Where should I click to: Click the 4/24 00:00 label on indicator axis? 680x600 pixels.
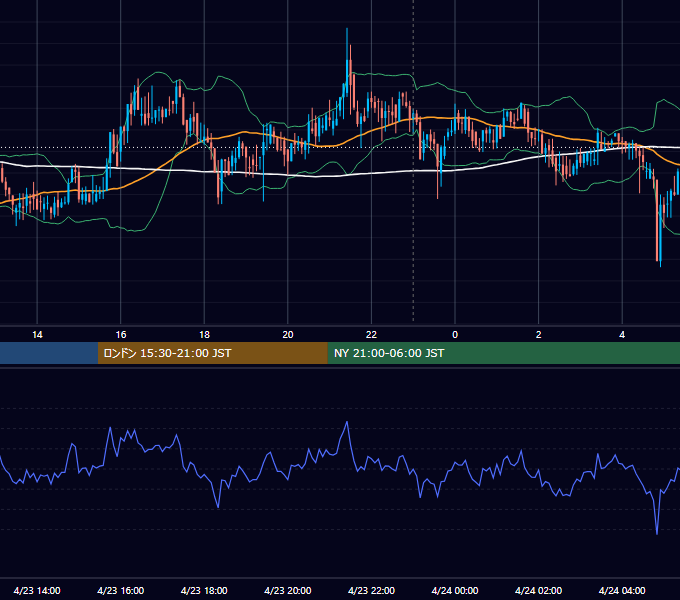(x=455, y=590)
